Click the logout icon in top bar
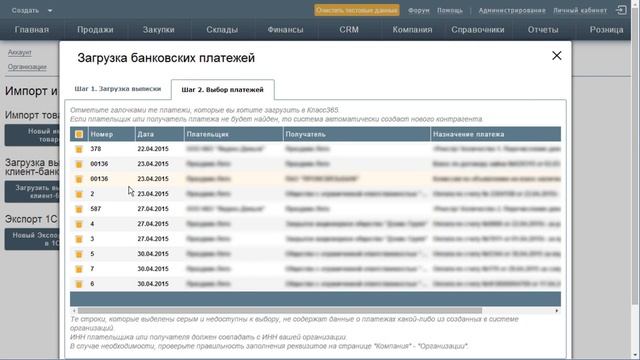The width and height of the screenshot is (640, 360). pos(621,10)
